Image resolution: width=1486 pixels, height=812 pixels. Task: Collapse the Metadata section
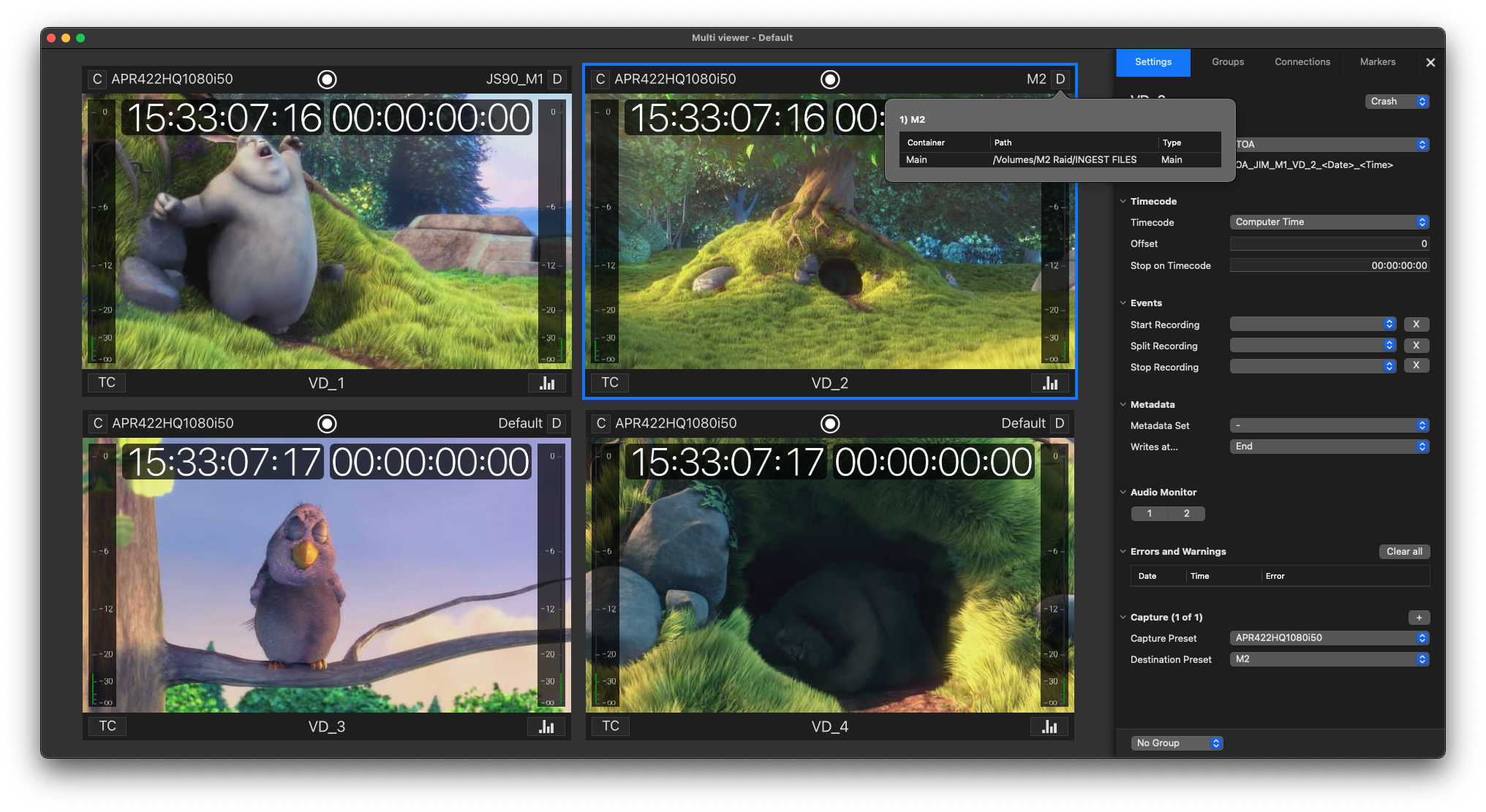click(x=1123, y=404)
